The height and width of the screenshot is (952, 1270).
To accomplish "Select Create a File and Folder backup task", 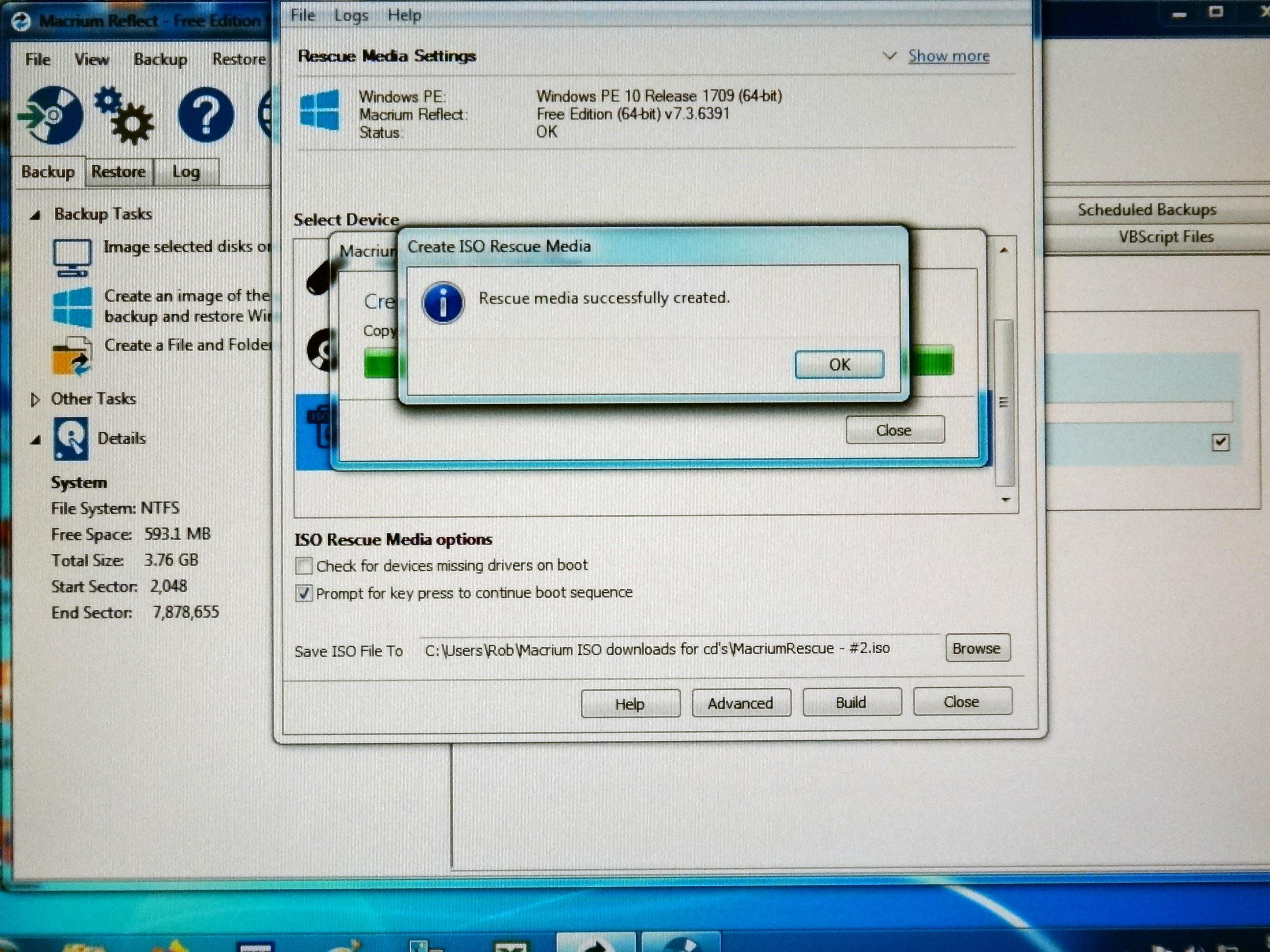I will click(188, 345).
